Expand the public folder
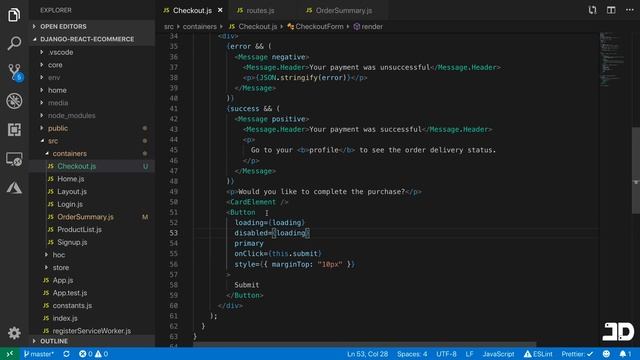This screenshot has height=360, width=640. click(x=58, y=128)
